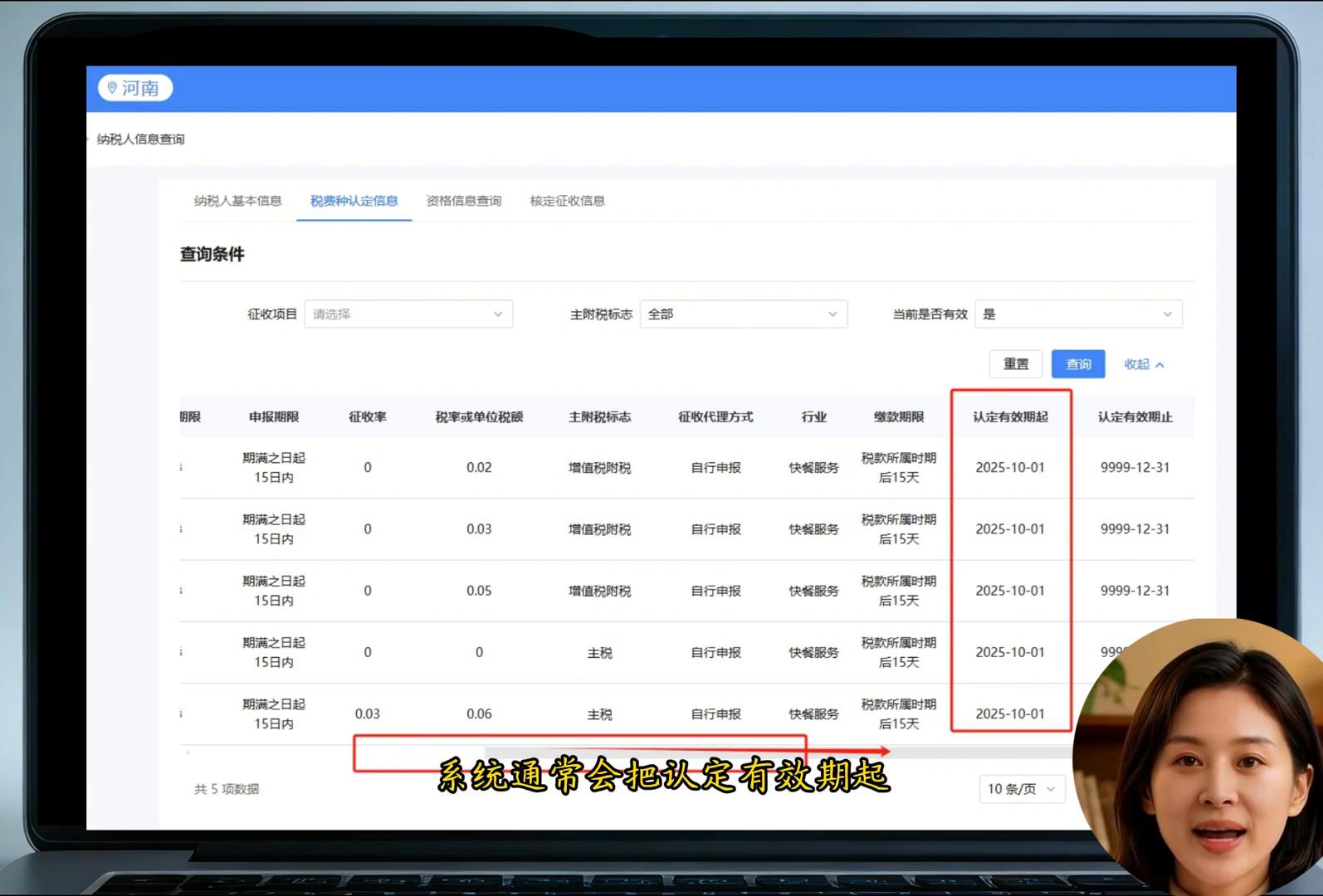
Task: Click the 河南 location pin icon
Action: [112, 88]
